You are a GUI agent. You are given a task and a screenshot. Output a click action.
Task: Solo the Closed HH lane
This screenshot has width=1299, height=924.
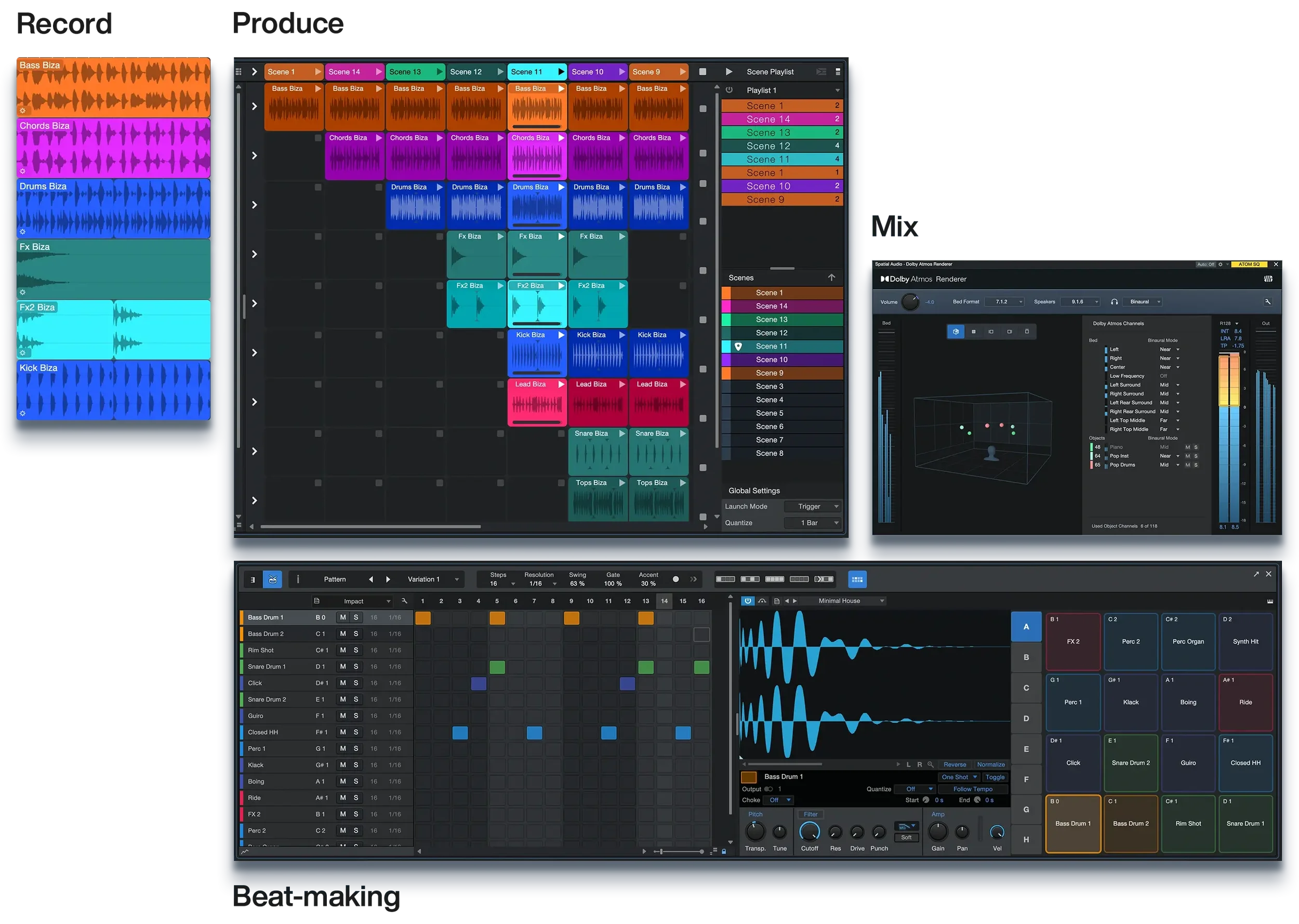point(356,732)
